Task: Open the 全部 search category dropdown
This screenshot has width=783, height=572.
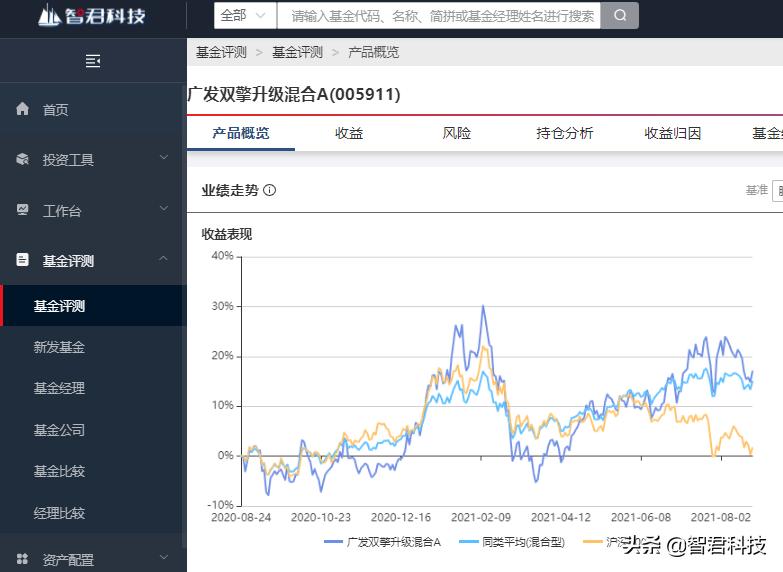Action: (x=245, y=15)
